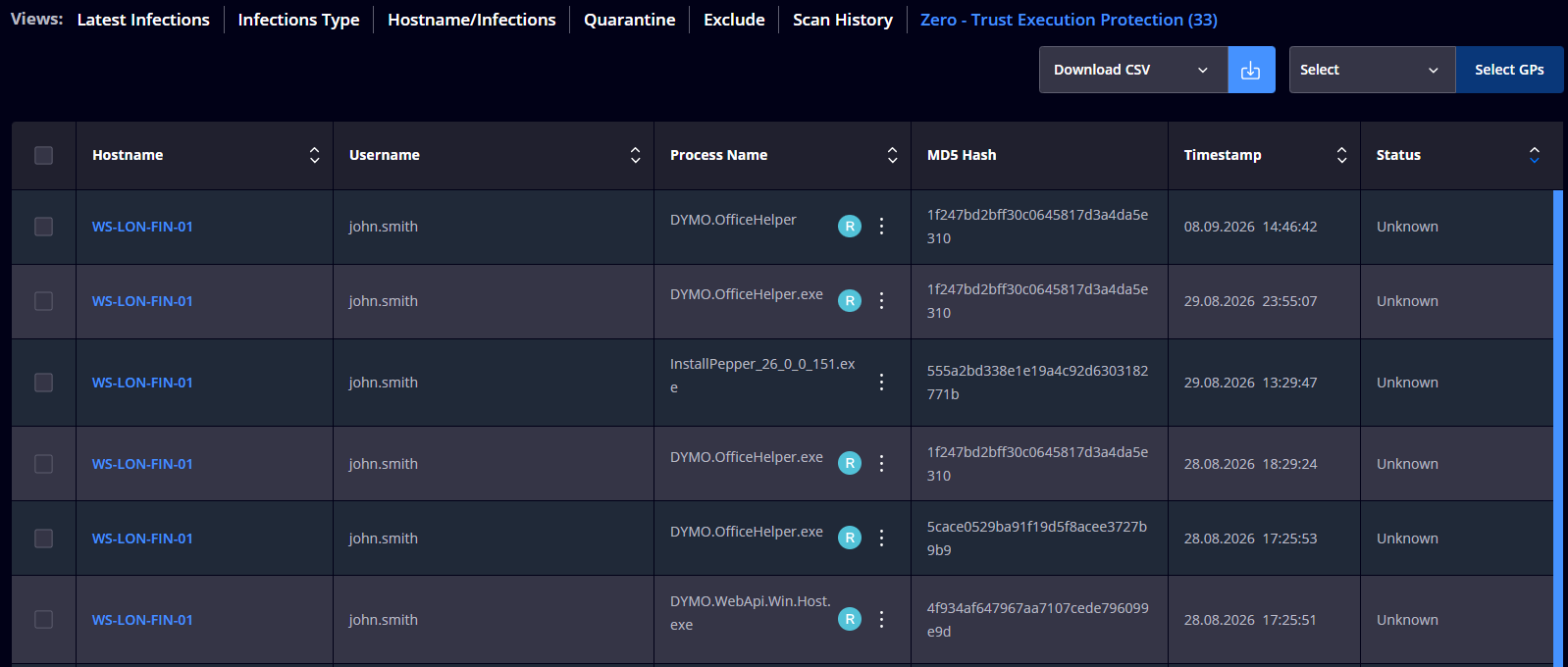Check the row dated 08.09.2026 14:46:42
Viewport: 1568px width, 667px height.
tap(43, 227)
